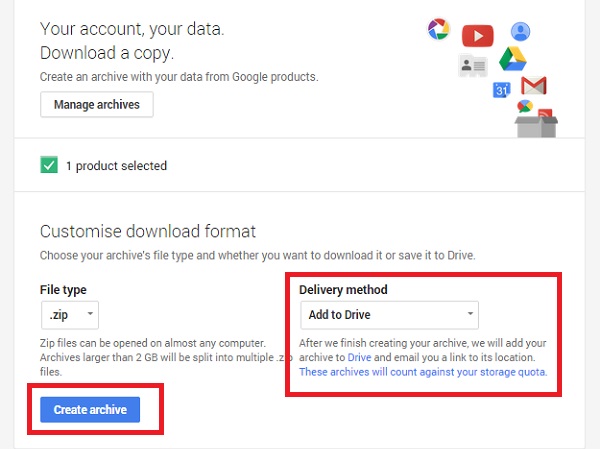600x449 pixels.
Task: Click the blue profile avatar icon
Action: [520, 31]
